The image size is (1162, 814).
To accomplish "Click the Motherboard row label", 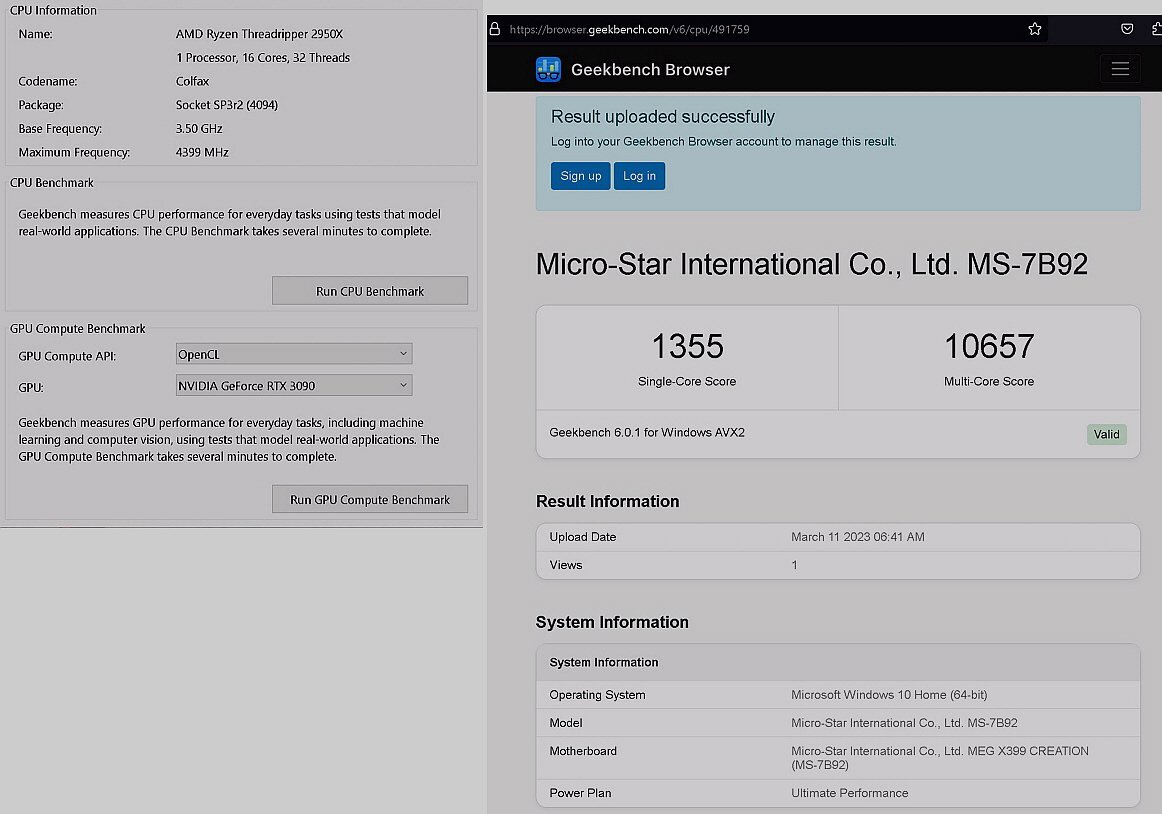I will pos(583,751).
